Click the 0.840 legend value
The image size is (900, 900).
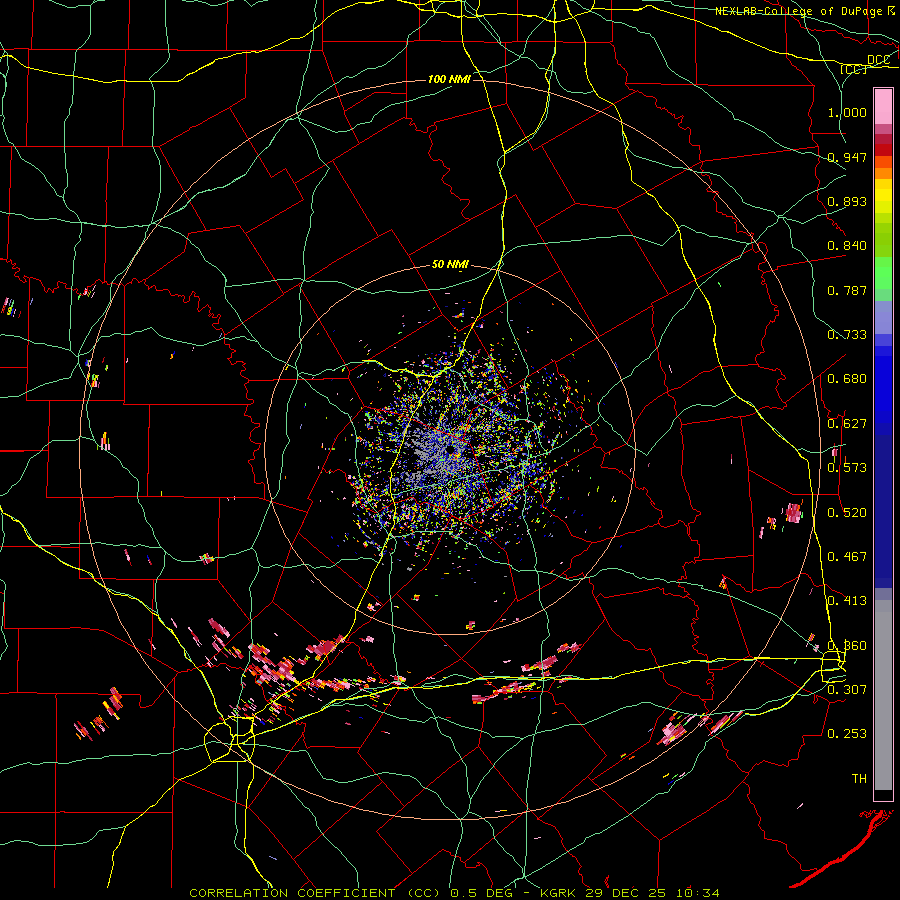pyautogui.click(x=847, y=246)
